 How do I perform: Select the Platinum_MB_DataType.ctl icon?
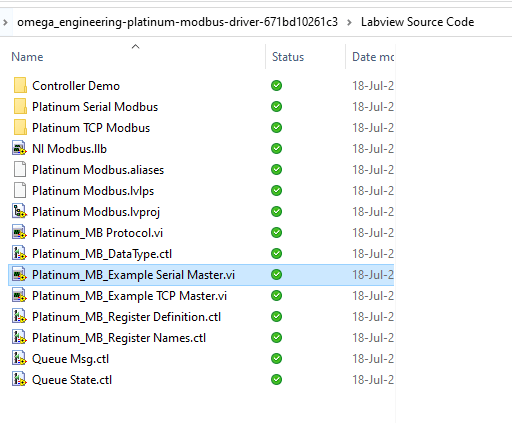19,254
